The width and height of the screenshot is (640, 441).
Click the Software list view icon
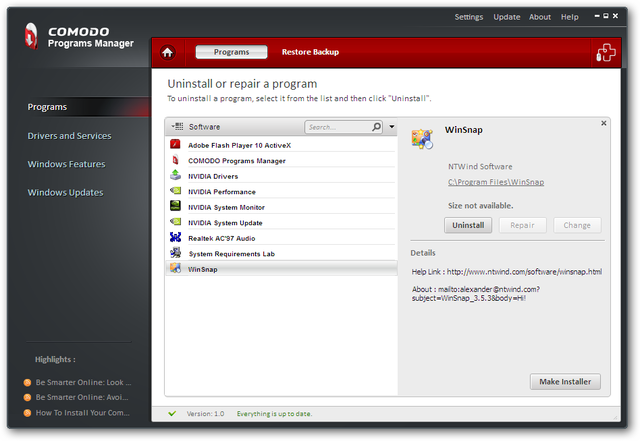point(178,127)
